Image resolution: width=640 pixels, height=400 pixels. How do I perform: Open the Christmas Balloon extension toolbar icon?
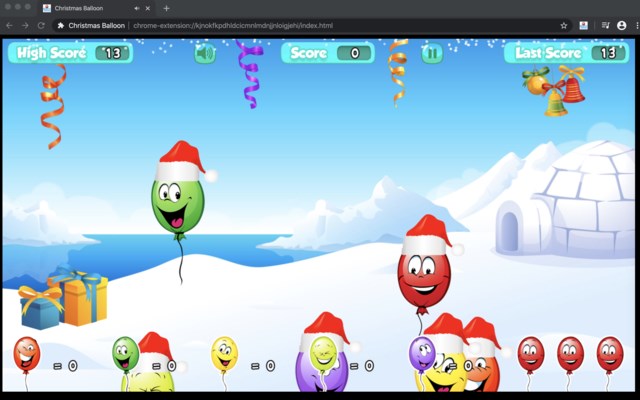[584, 25]
